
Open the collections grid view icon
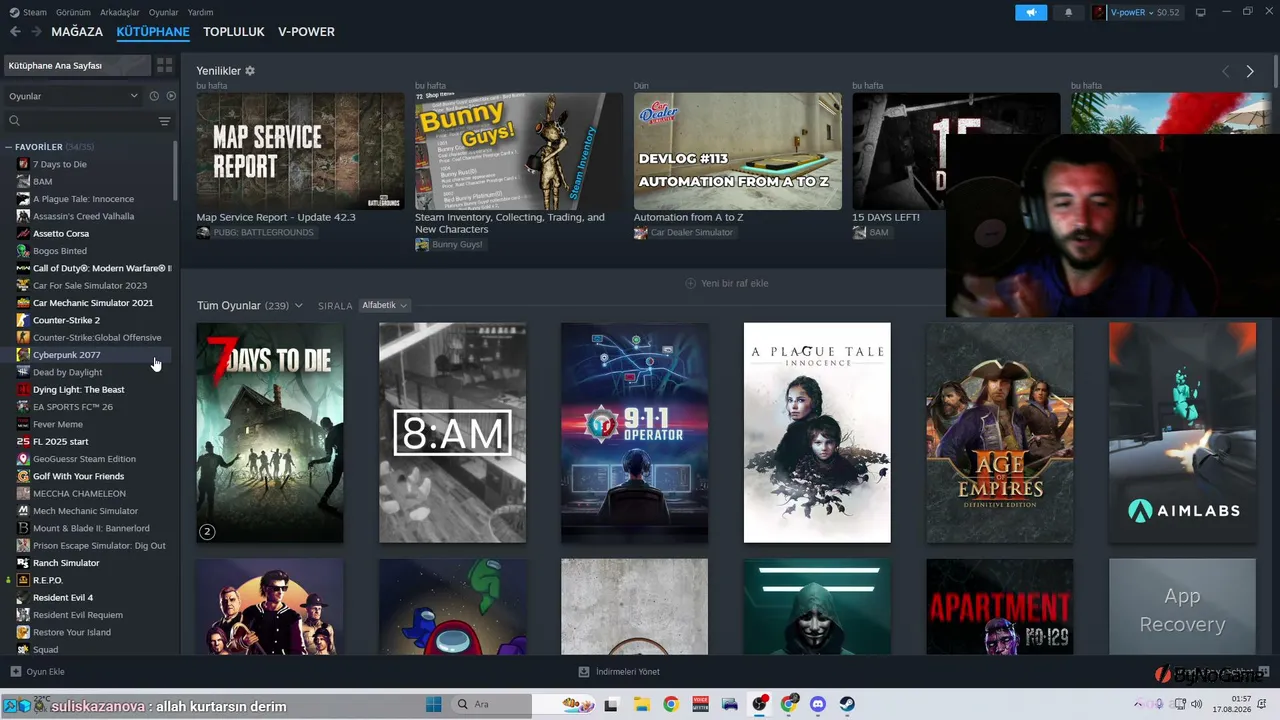(165, 65)
